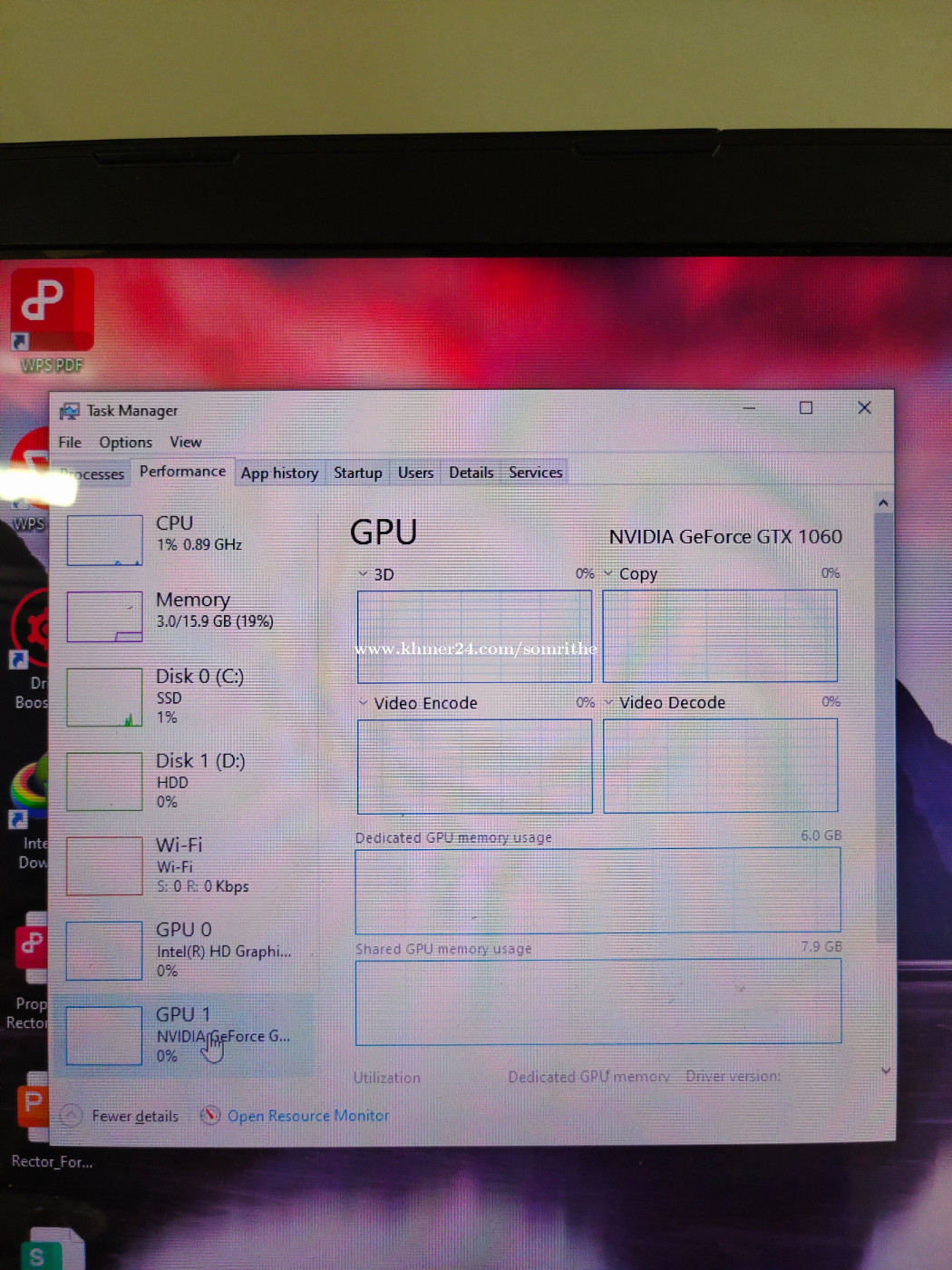This screenshot has height=1270, width=952.
Task: Minimize the Task Manager window
Action: pos(749,408)
